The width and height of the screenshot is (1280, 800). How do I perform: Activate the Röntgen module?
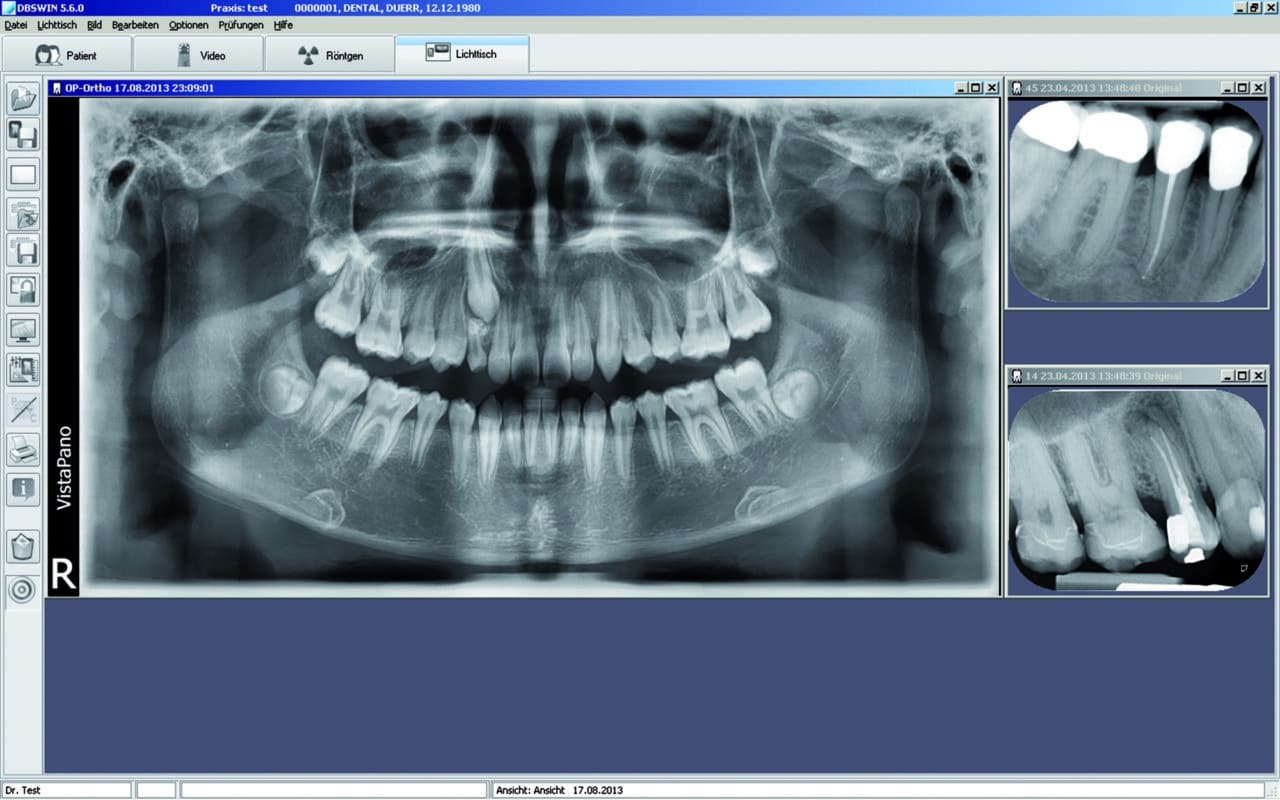(331, 54)
